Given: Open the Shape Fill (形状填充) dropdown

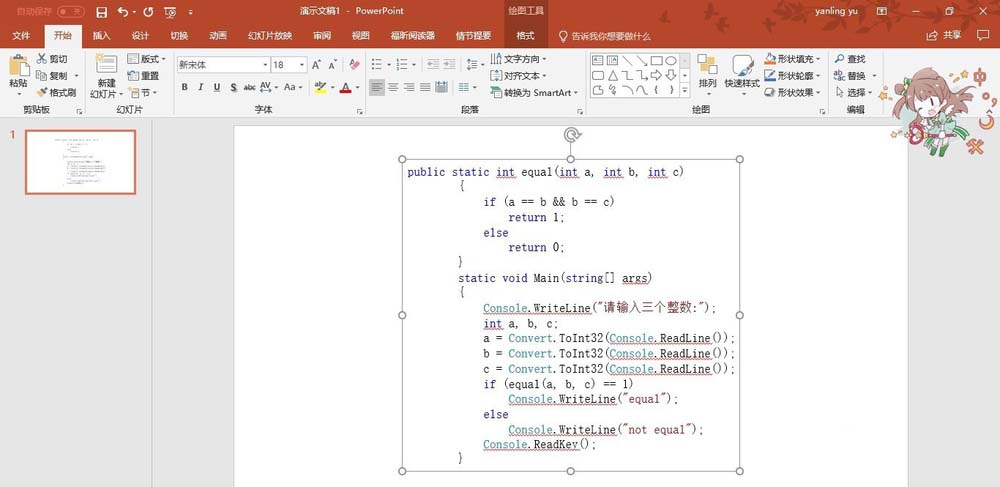Looking at the screenshot, I should tap(794, 59).
